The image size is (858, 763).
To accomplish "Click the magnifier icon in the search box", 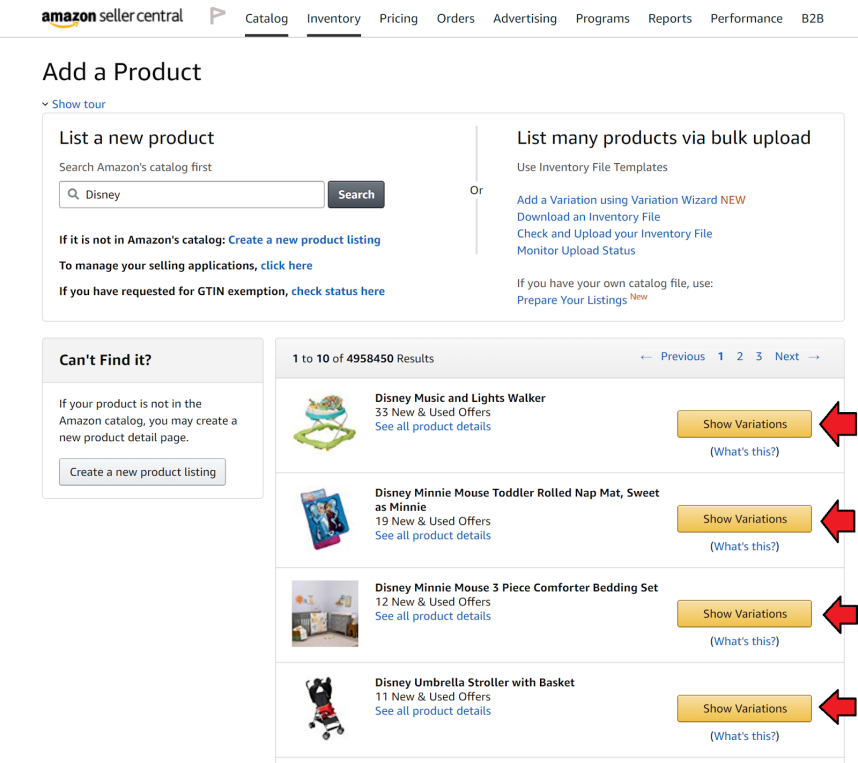I will tap(73, 195).
